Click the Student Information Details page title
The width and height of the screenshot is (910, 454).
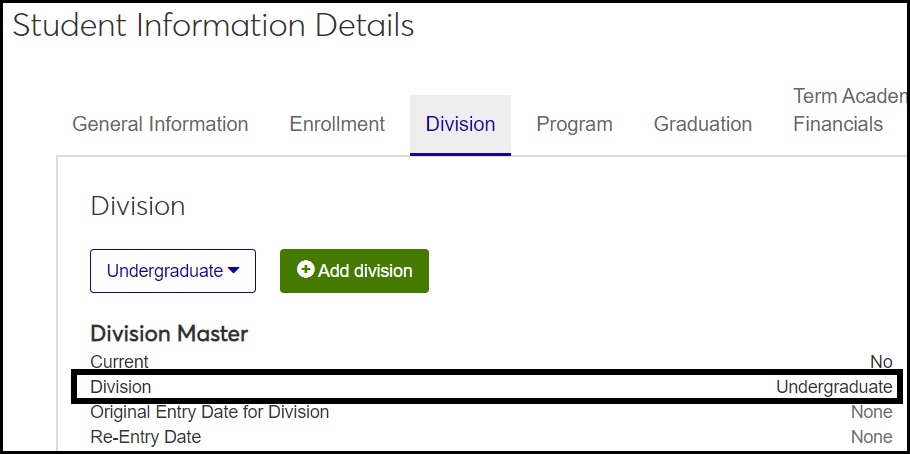[x=213, y=26]
